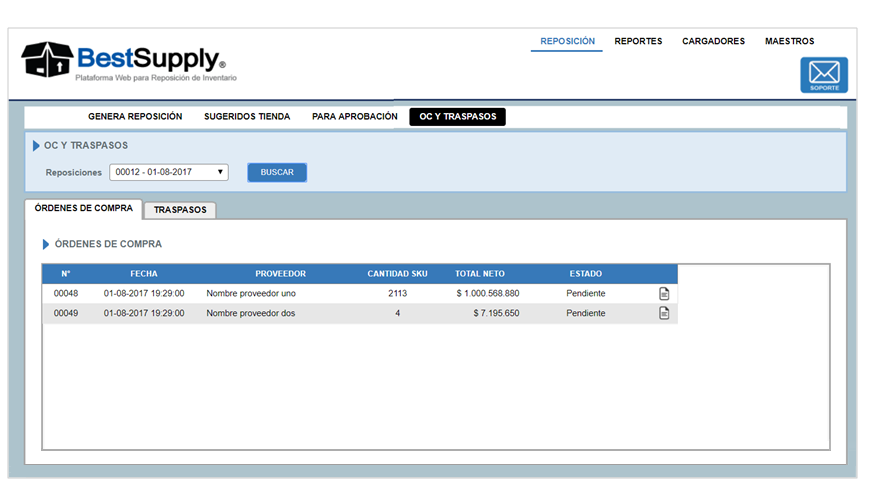Go to GENERA REPOSICIÓN section

(x=135, y=117)
